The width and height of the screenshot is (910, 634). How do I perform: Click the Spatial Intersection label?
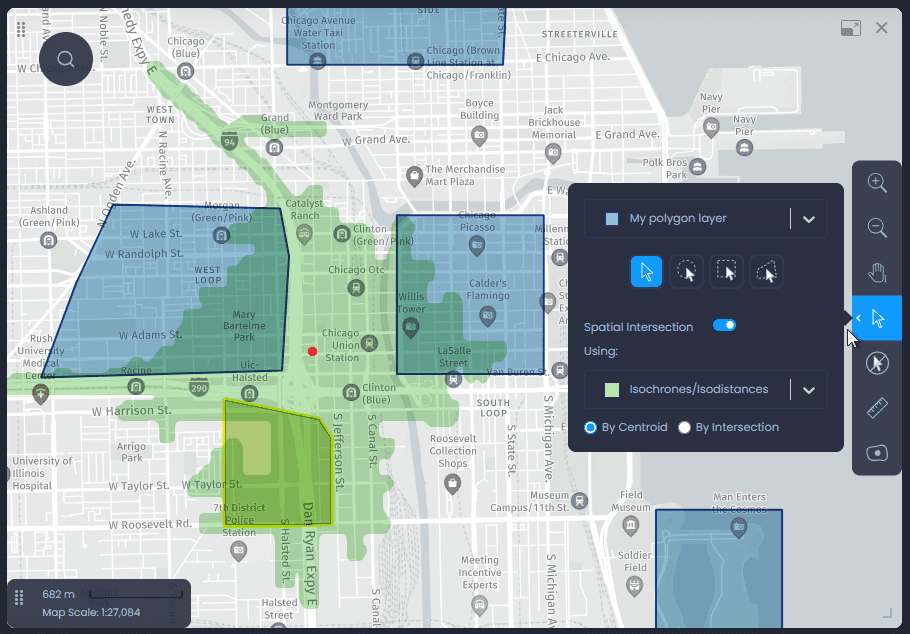pyautogui.click(x=638, y=327)
